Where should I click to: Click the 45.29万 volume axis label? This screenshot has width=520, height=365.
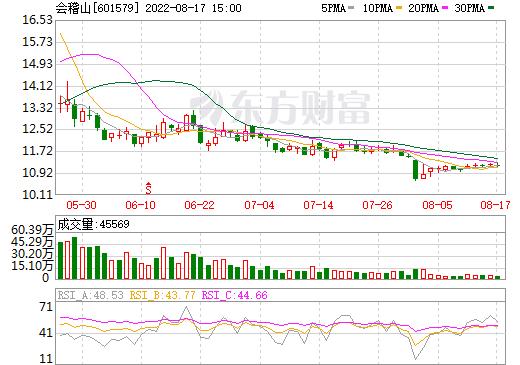pyautogui.click(x=32, y=242)
